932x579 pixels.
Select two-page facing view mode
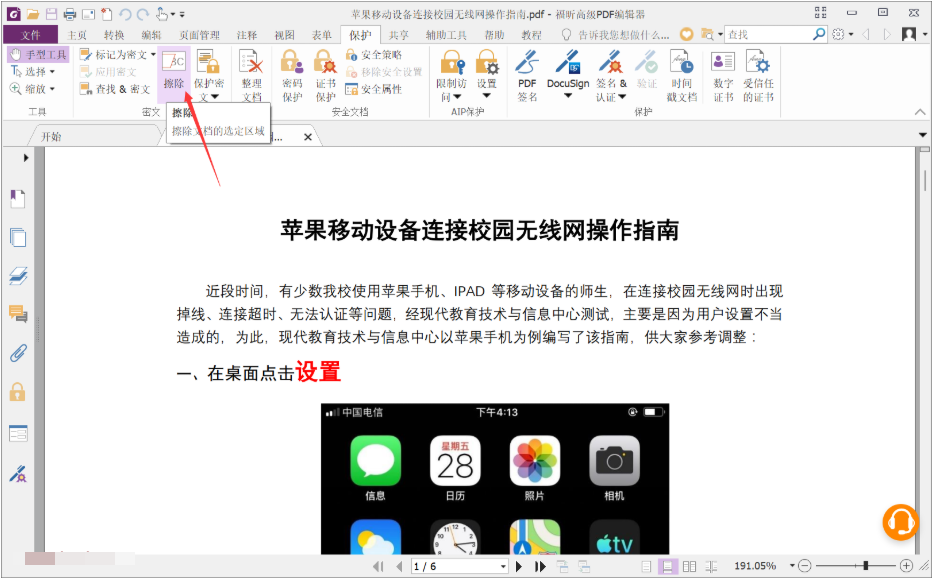(x=689, y=567)
